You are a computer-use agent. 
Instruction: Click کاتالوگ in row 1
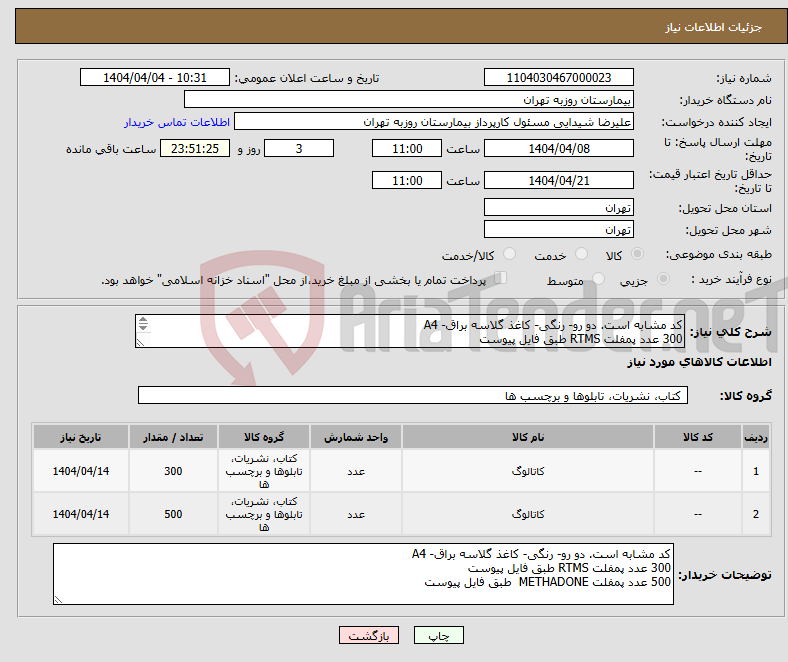(528, 471)
